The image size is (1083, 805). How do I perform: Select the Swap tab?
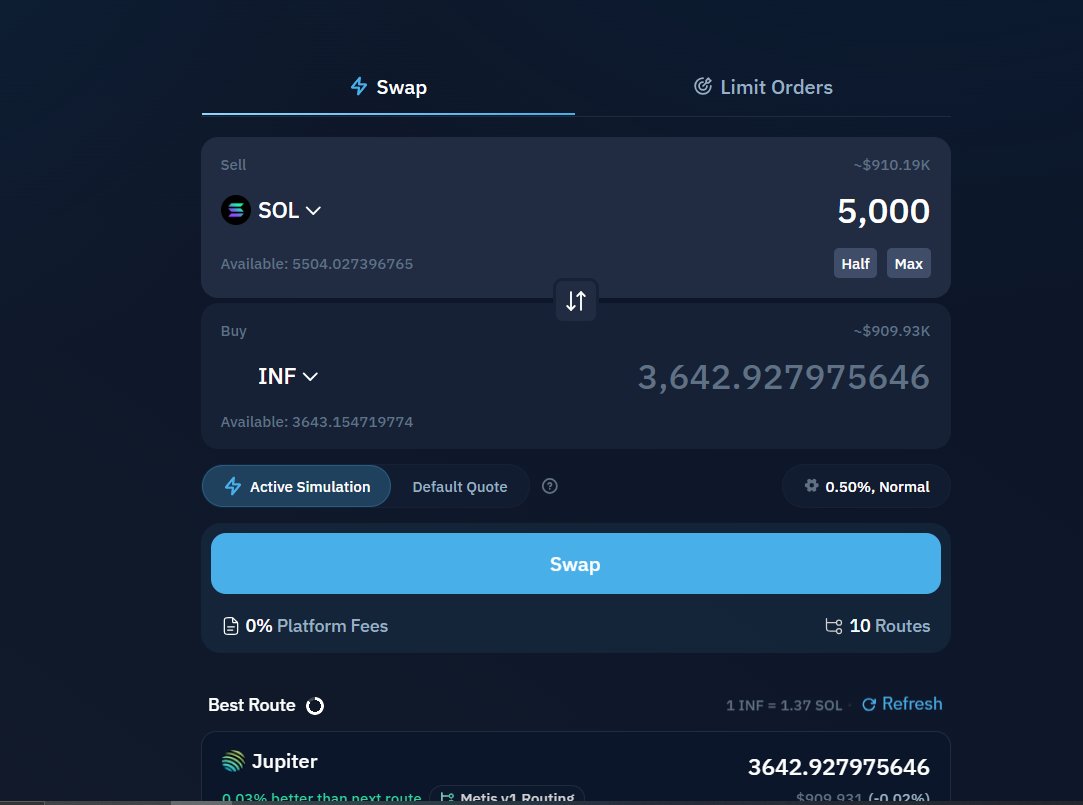[388, 87]
